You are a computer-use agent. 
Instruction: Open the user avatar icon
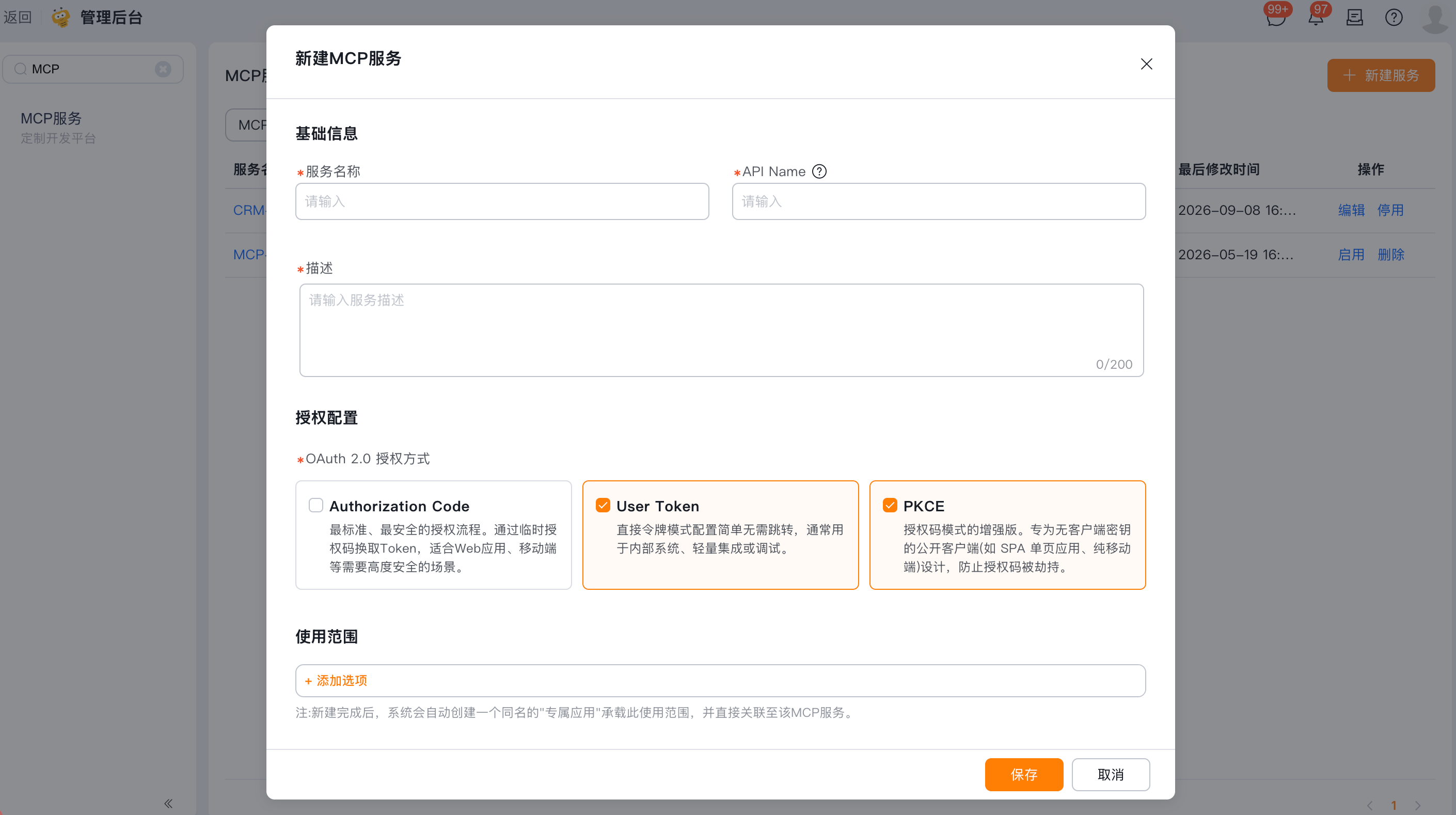[x=1436, y=18]
